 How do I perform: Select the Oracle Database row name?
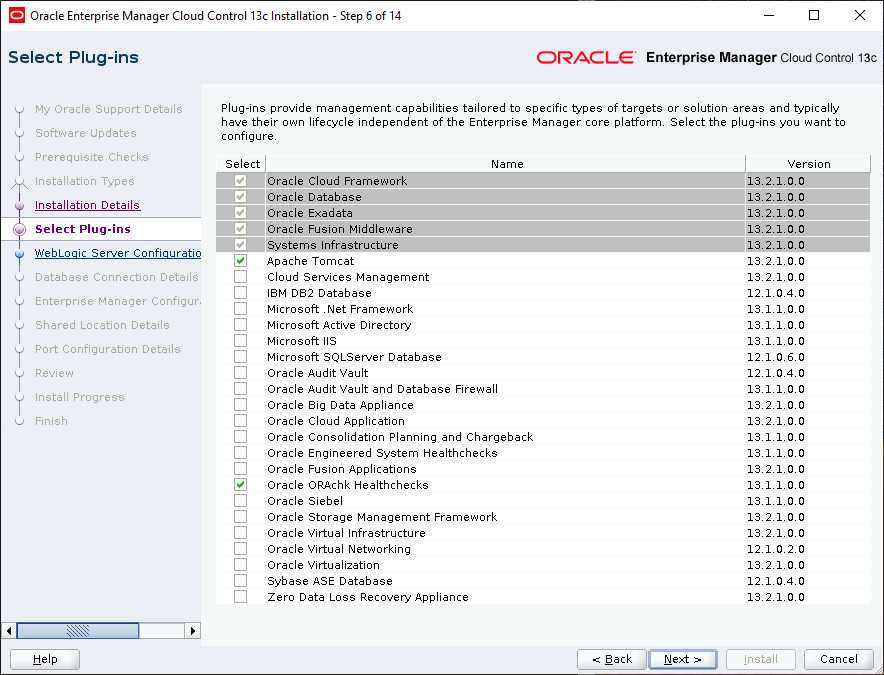pyautogui.click(x=314, y=197)
